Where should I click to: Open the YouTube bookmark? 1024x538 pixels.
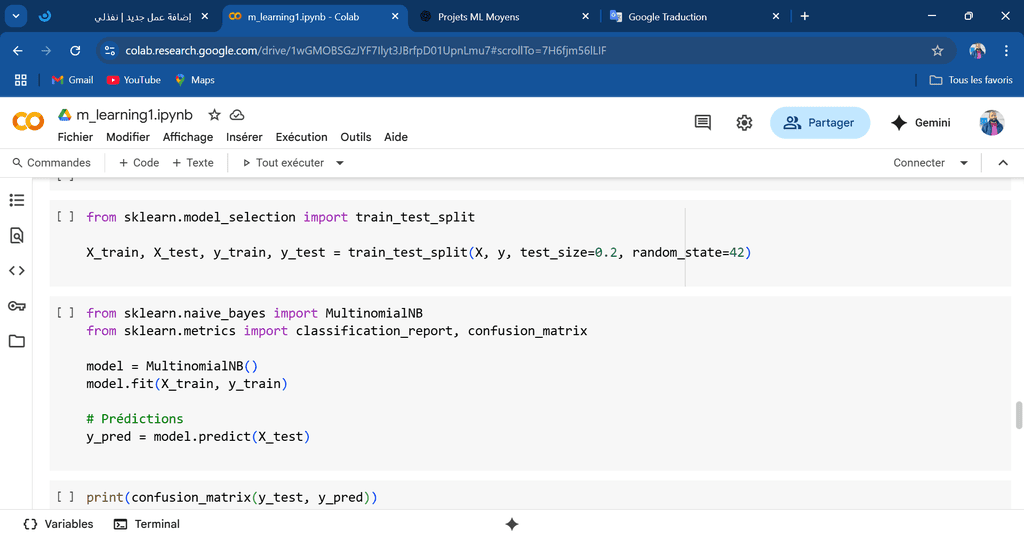[x=134, y=80]
